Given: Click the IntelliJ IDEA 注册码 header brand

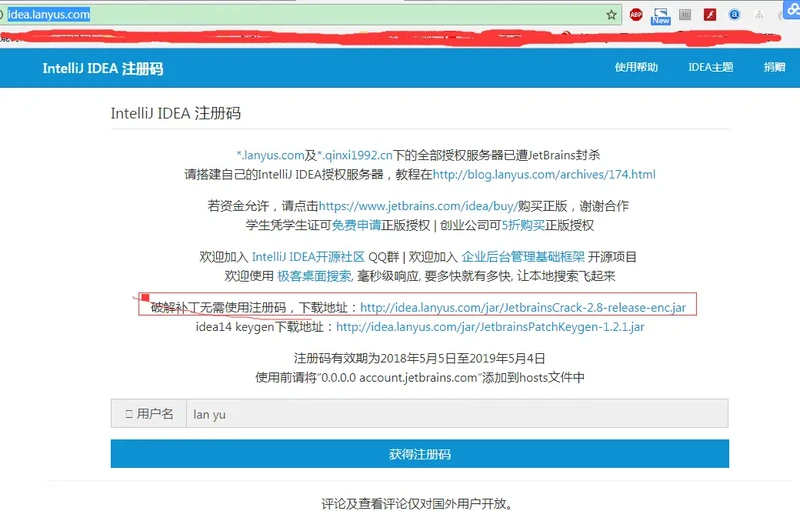Looking at the screenshot, I should click(102, 68).
